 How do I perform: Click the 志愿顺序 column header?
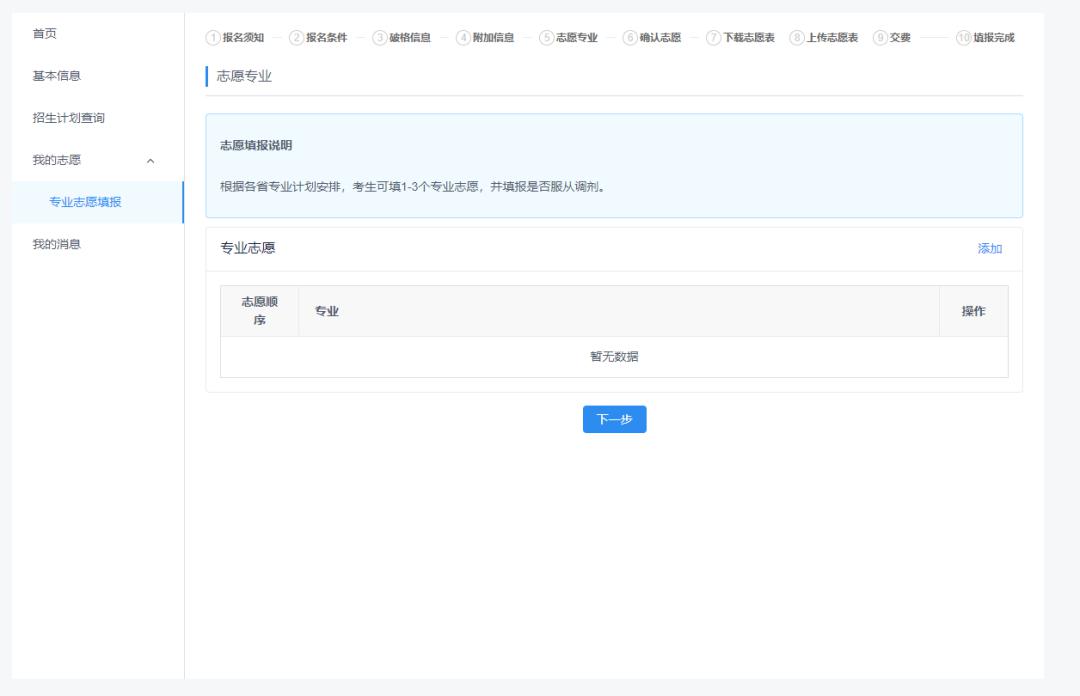[259, 311]
